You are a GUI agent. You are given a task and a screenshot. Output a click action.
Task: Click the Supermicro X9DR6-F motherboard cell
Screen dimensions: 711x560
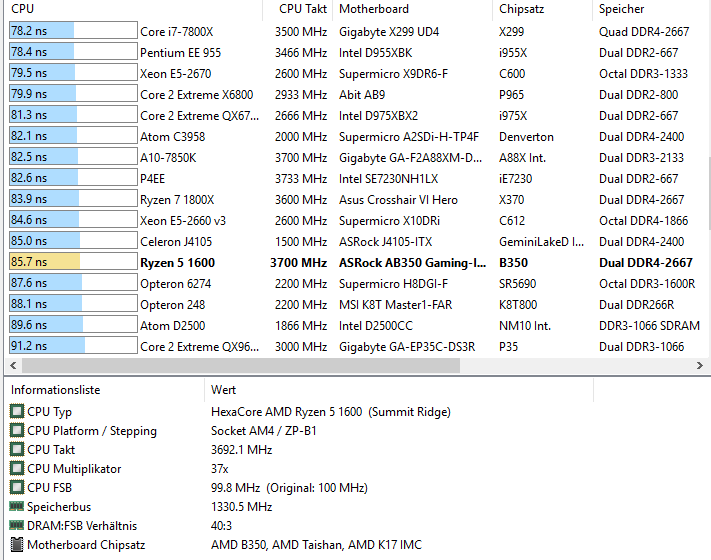pyautogui.click(x=393, y=74)
